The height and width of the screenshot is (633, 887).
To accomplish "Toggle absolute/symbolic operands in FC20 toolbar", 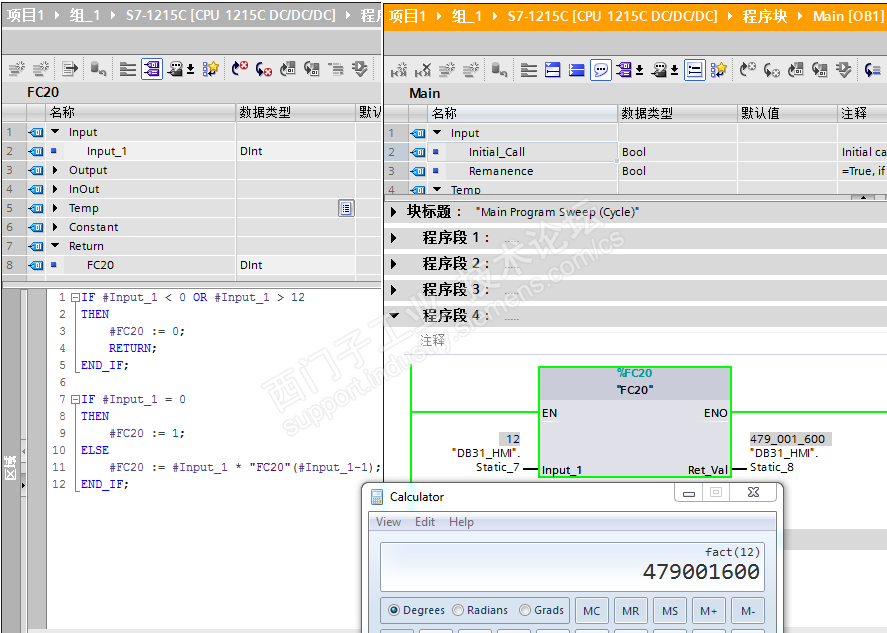I will [152, 69].
